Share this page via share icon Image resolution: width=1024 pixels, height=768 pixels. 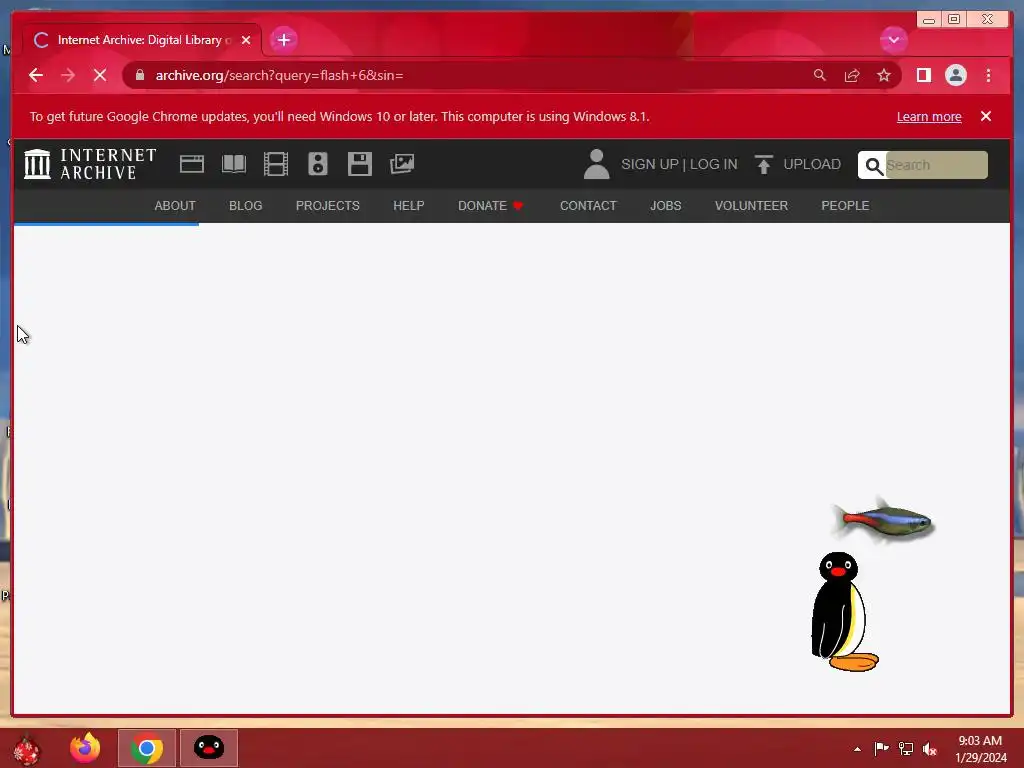tap(852, 75)
